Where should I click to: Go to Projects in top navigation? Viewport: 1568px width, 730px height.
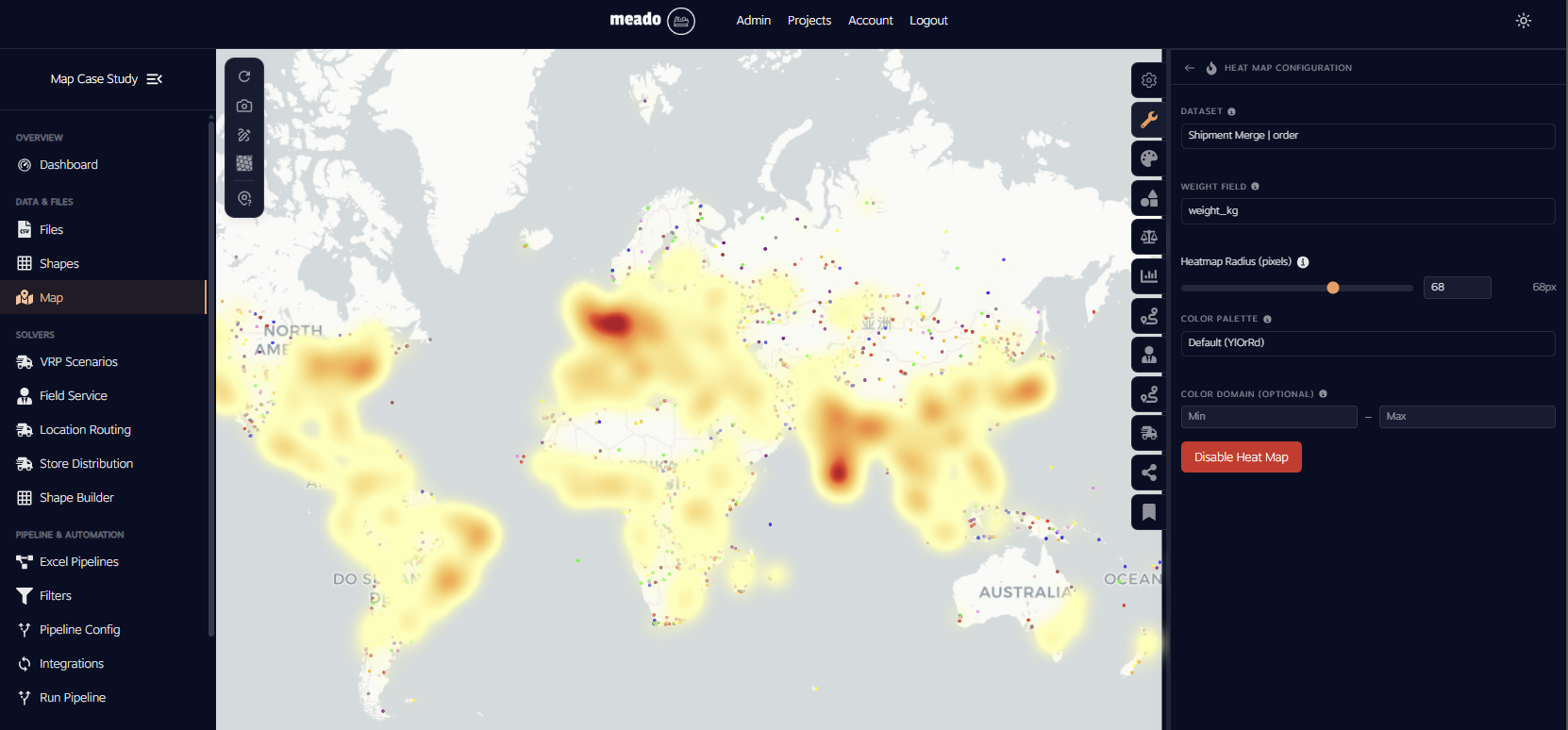[x=809, y=21]
